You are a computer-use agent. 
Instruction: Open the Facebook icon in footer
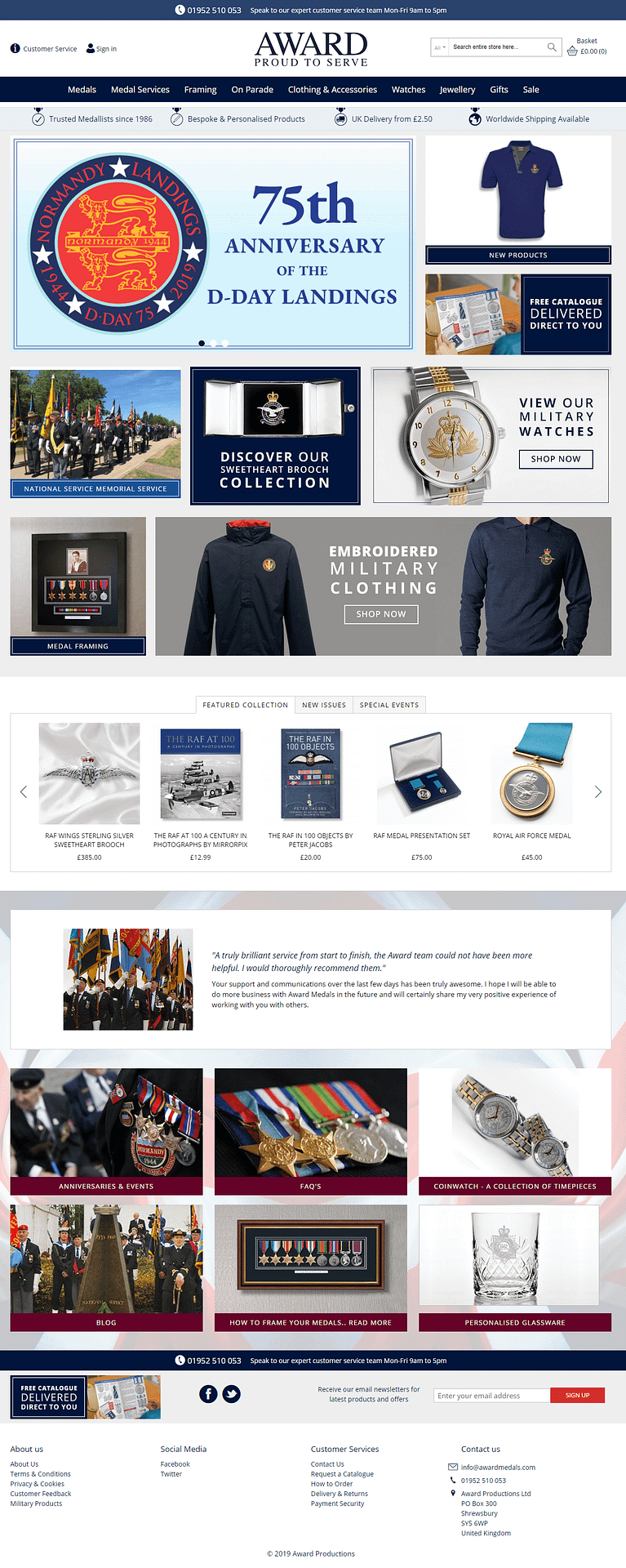208,1394
